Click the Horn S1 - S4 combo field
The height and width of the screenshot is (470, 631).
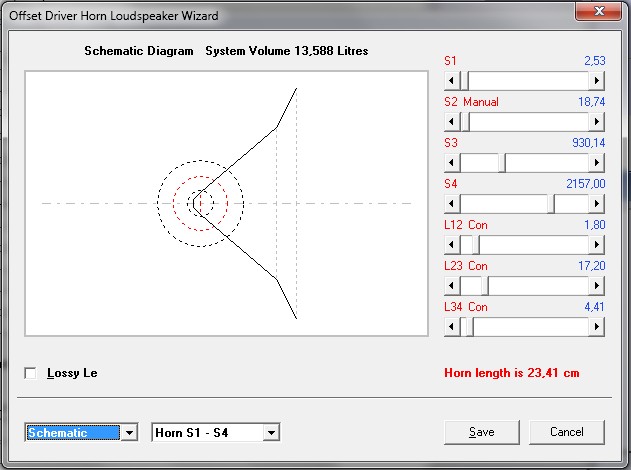click(208, 433)
